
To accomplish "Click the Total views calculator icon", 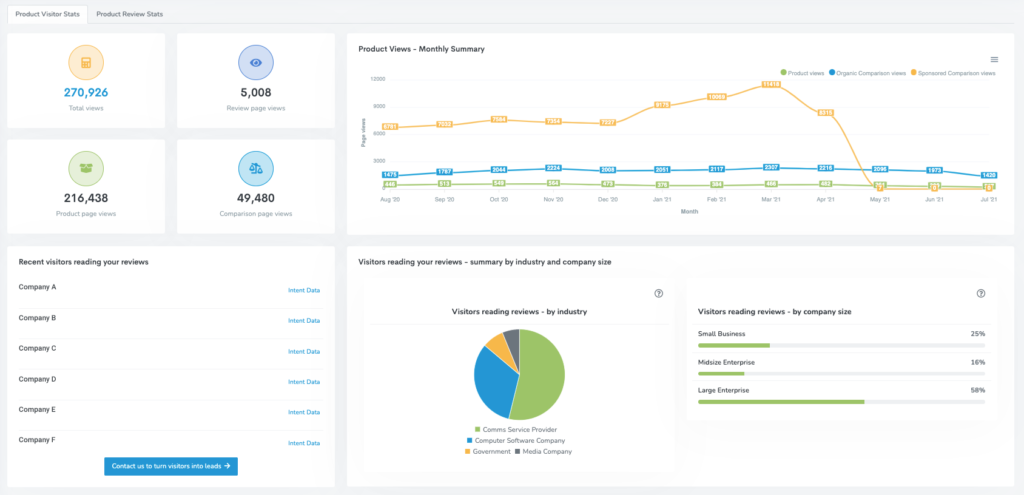I will point(86,63).
